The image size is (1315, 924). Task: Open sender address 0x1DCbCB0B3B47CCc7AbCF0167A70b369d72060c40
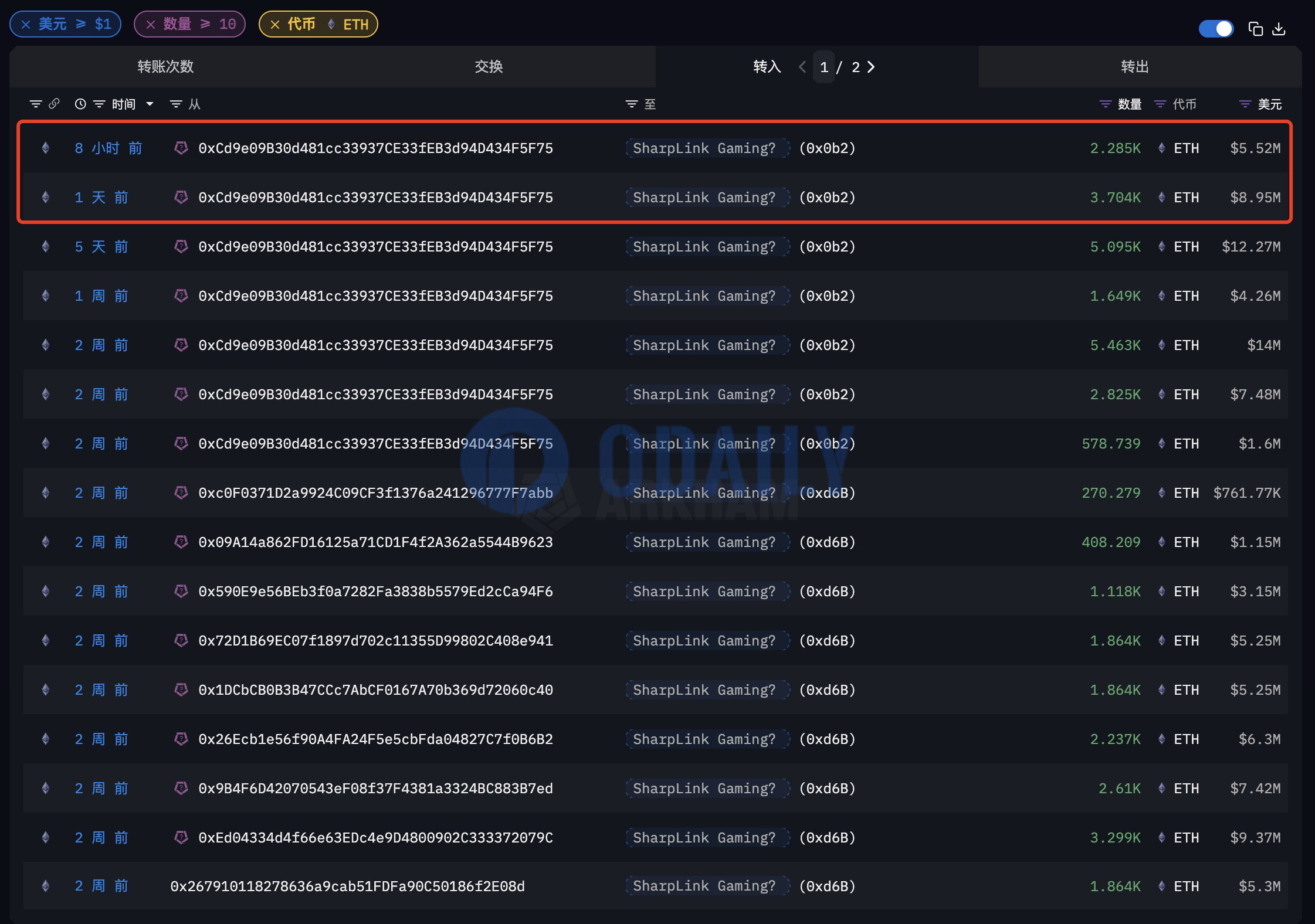click(376, 690)
